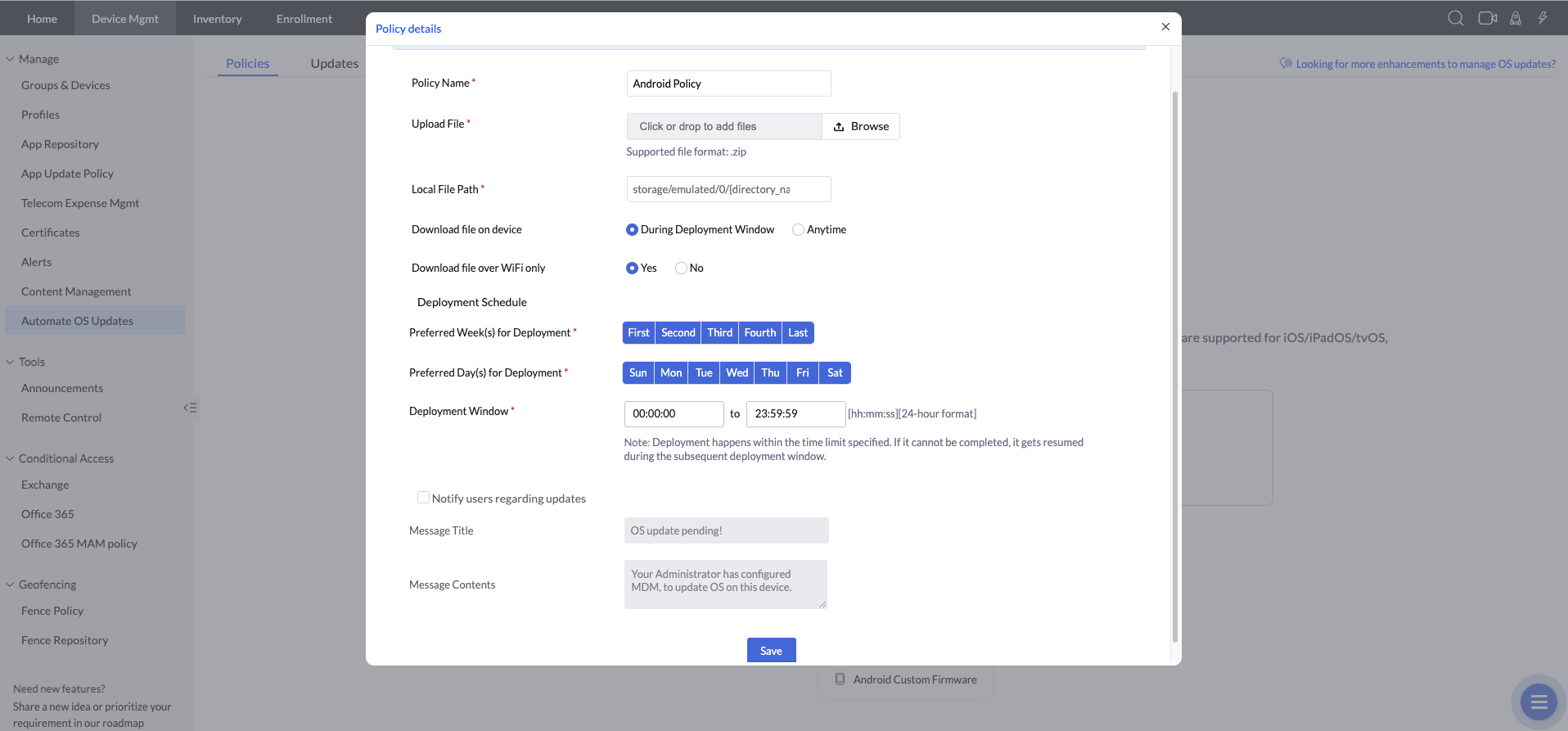Toggle the Wed deployment day button
The height and width of the screenshot is (731, 1568).
pyautogui.click(x=737, y=373)
